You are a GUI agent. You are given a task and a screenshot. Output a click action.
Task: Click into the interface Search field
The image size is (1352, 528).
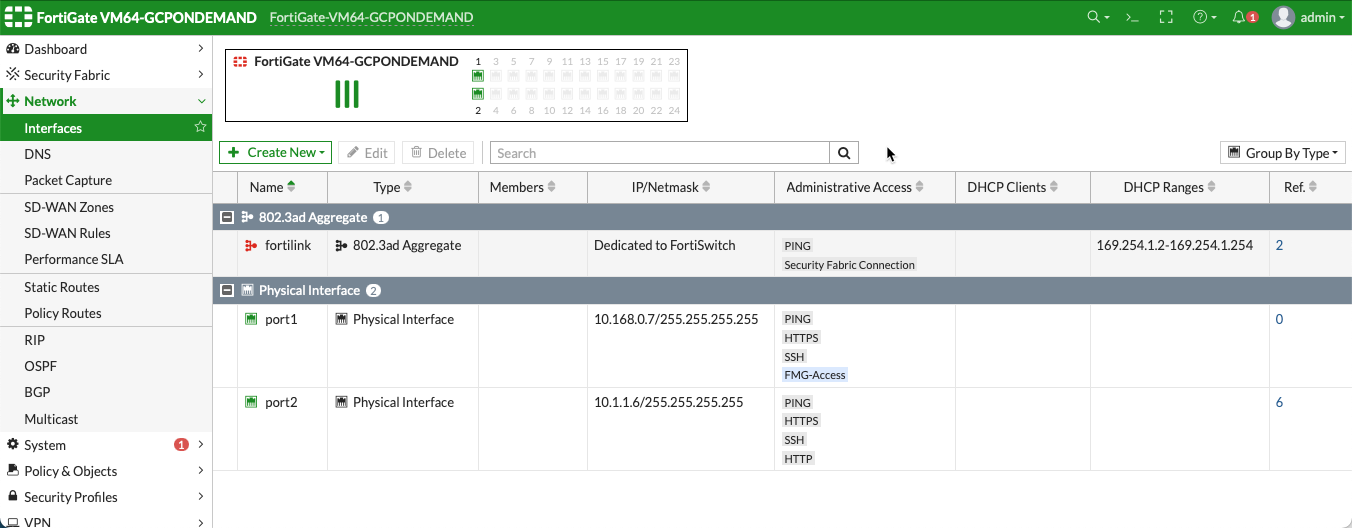click(660, 153)
